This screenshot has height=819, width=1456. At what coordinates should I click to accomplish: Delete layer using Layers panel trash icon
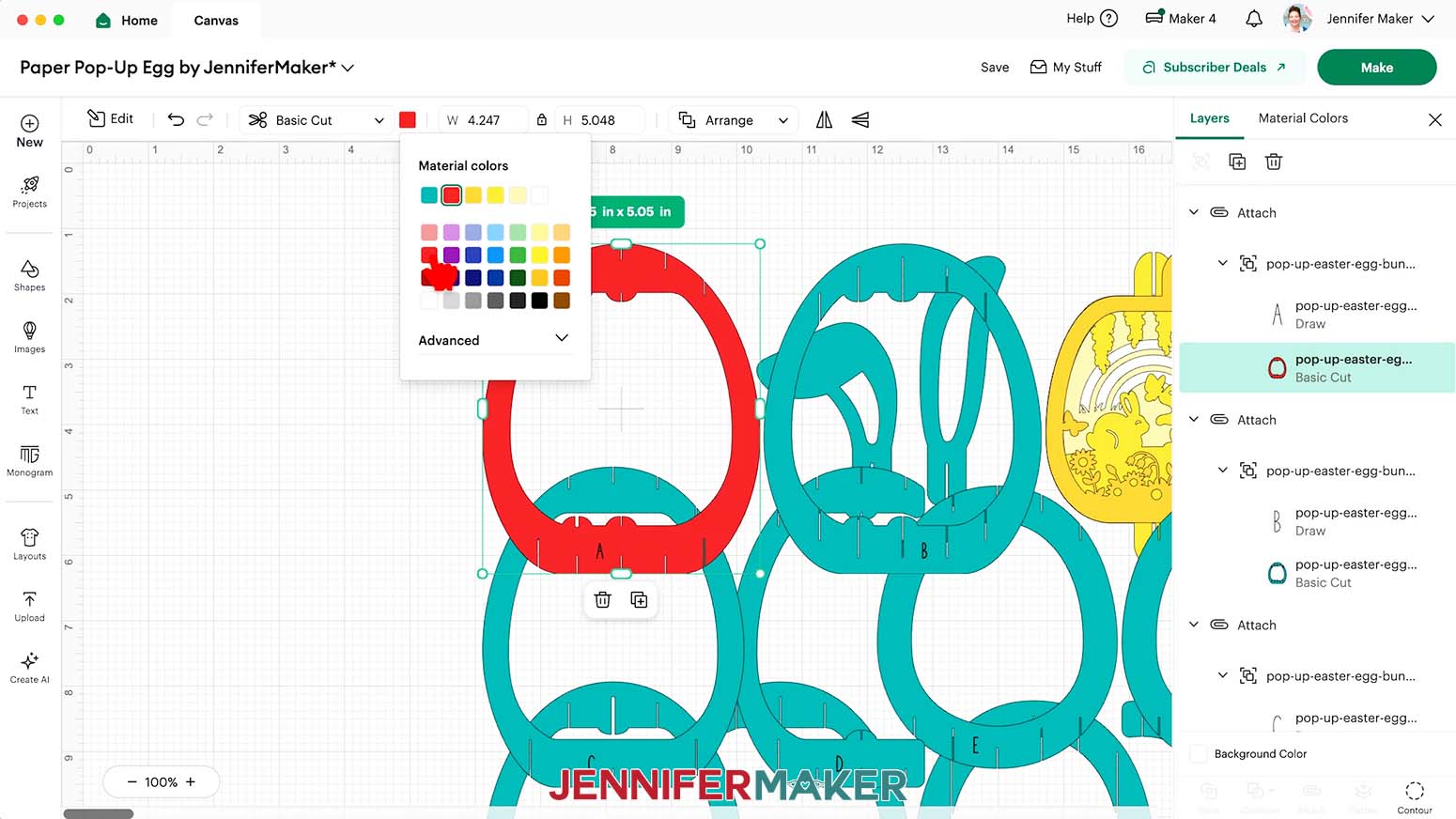click(x=1273, y=162)
